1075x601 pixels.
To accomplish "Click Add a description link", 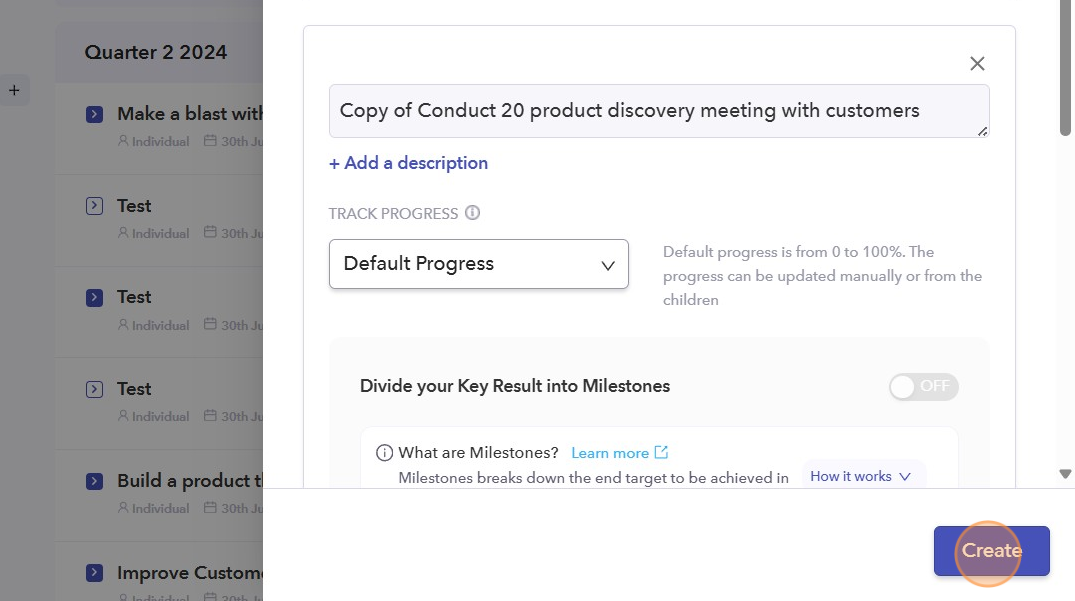I will [x=408, y=163].
